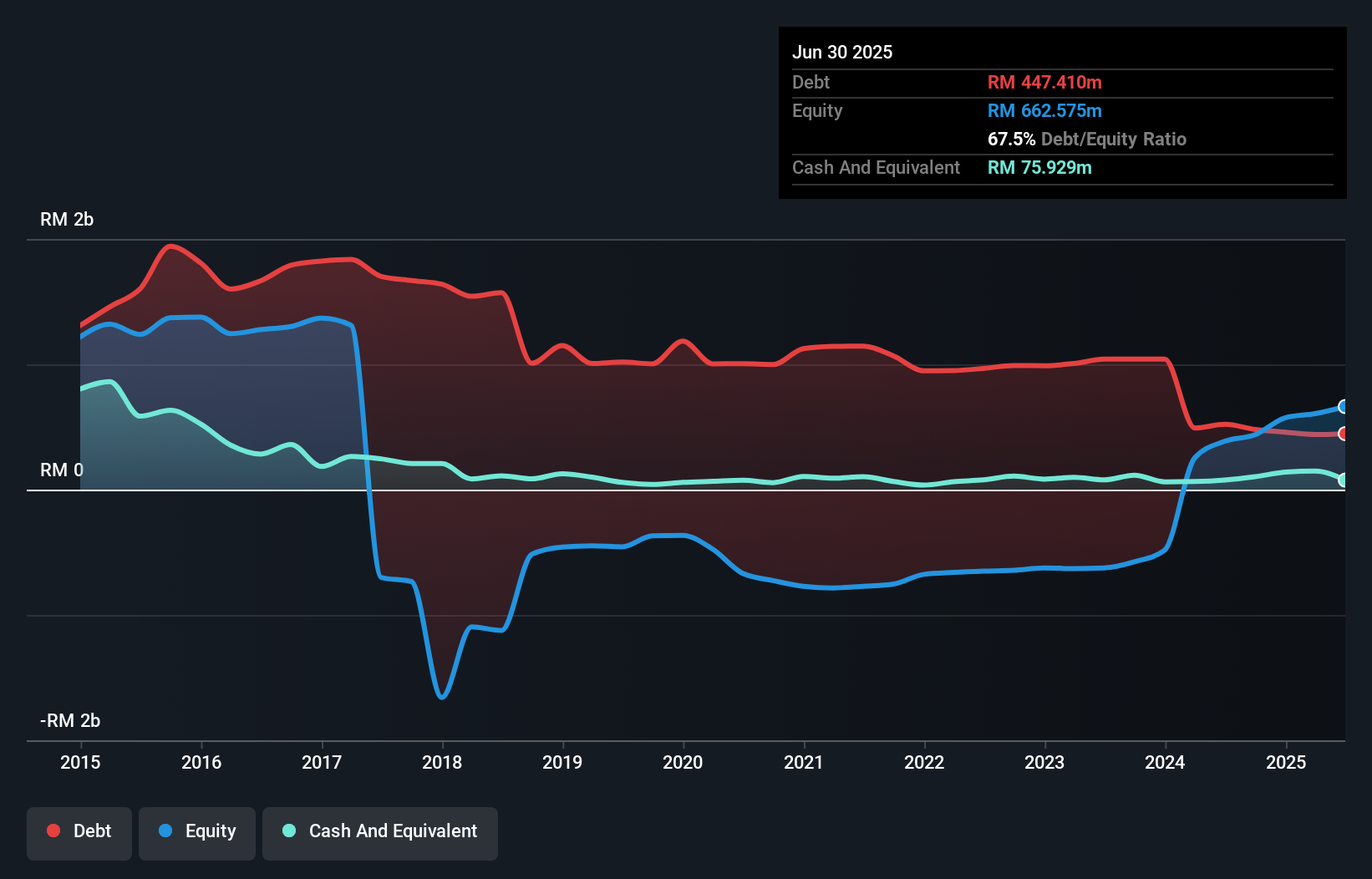Click the red Debt legend dot
This screenshot has width=1372, height=879.
click(x=52, y=831)
